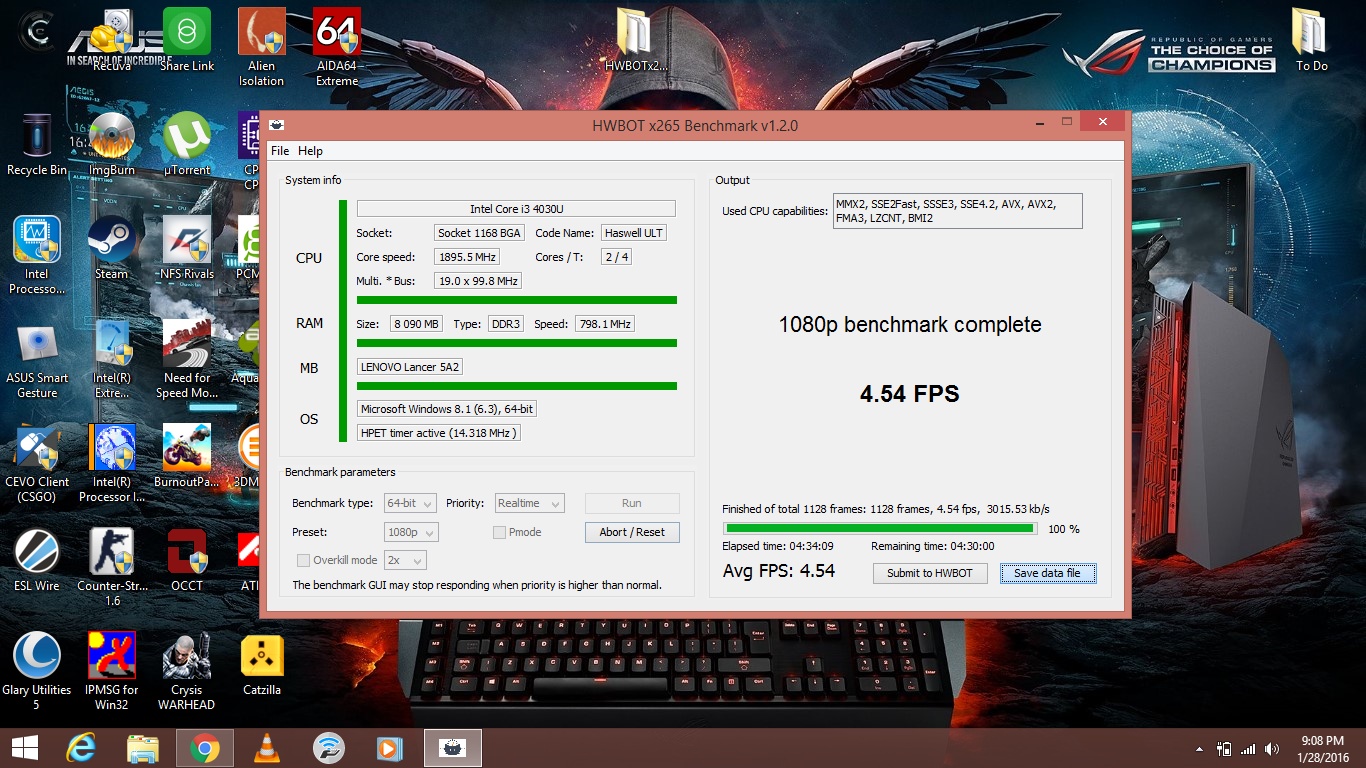The height and width of the screenshot is (768, 1366).
Task: Open the To Do folder icon
Action: 1311,42
